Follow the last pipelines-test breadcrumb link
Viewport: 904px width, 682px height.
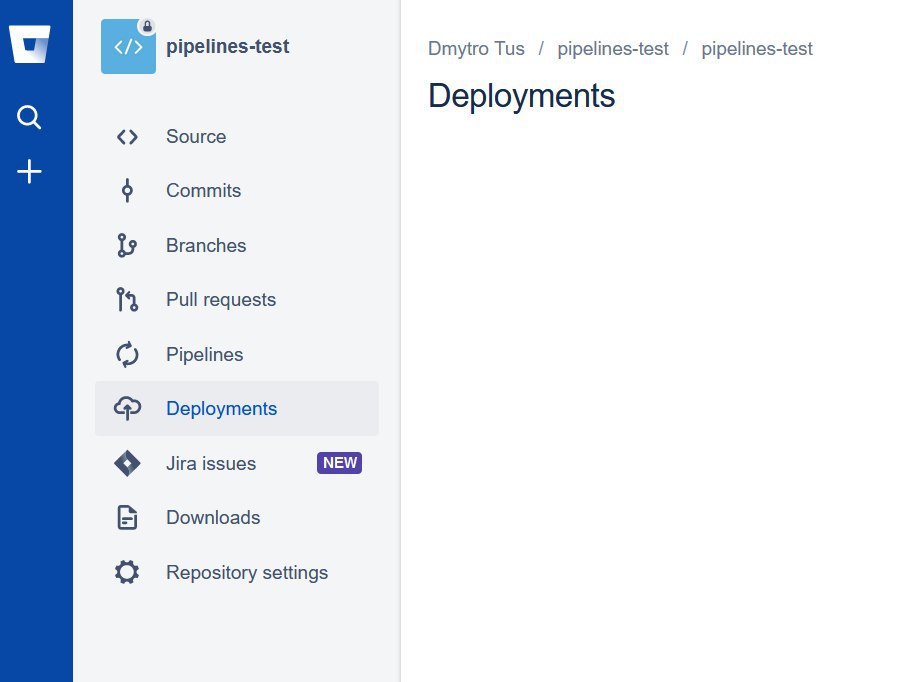pyautogui.click(x=757, y=49)
